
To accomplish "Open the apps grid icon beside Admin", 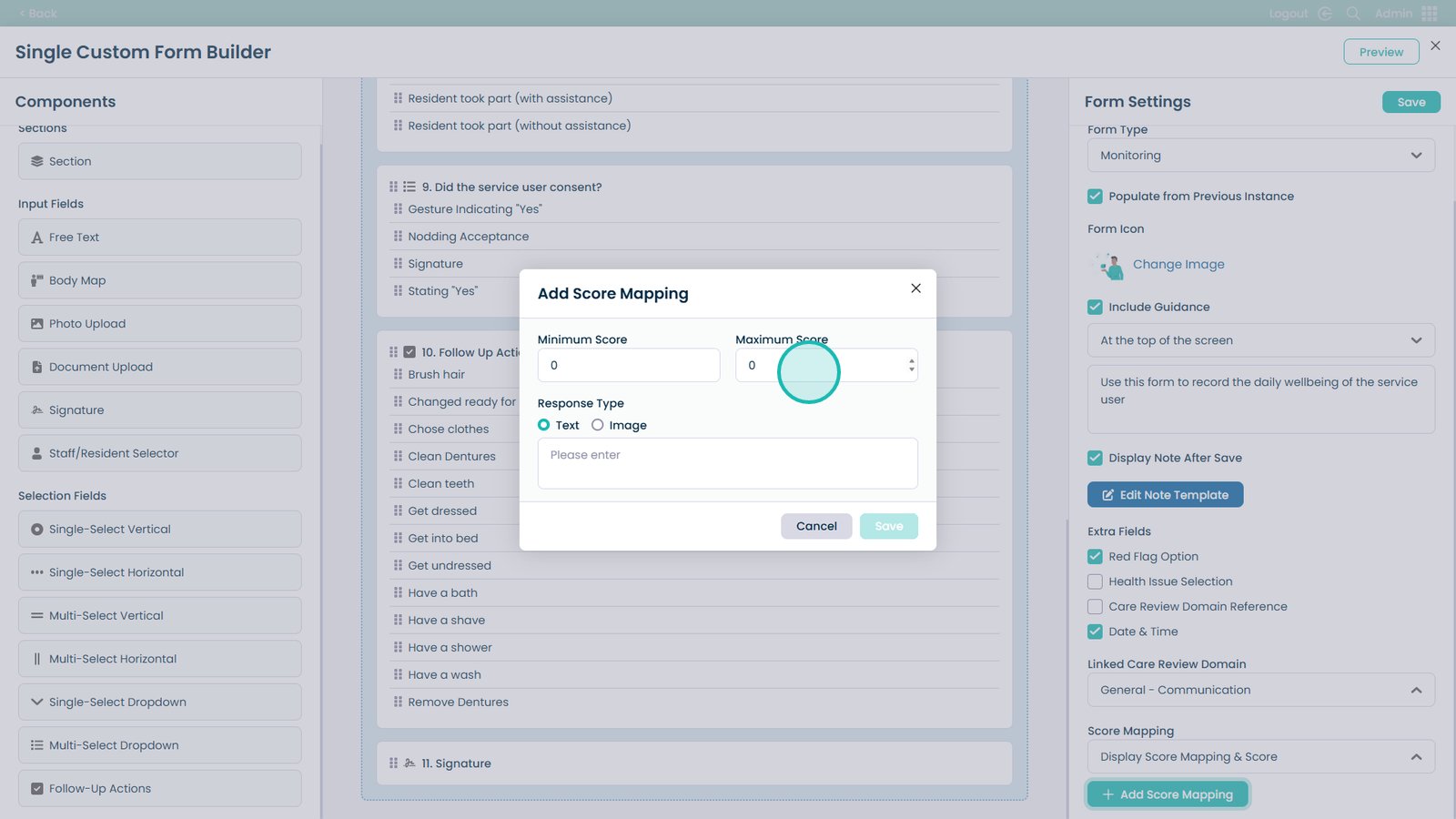I will coord(1430,14).
